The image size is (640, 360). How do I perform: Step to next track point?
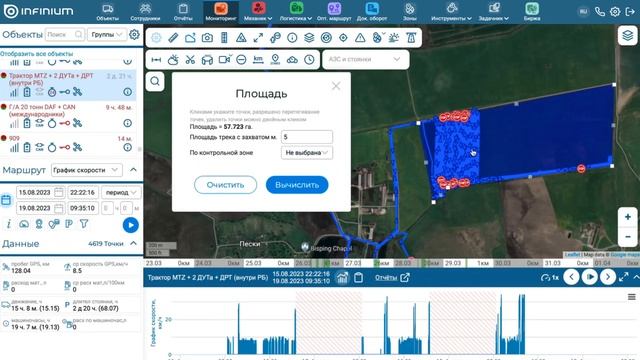608,277
